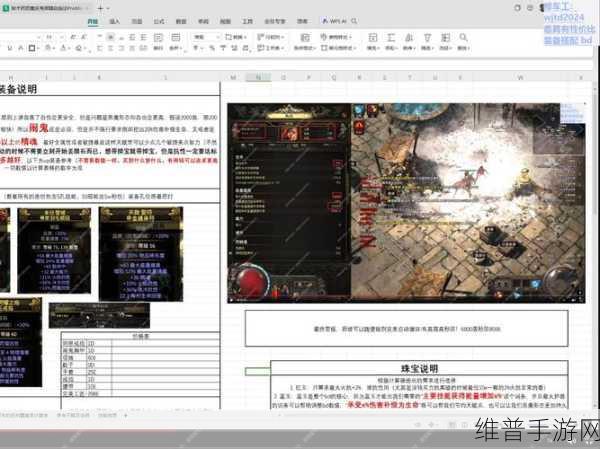This screenshot has width=600, height=449.
Task: Select the green-outlined active cell left of 珠宝说明
Action: 258,371
